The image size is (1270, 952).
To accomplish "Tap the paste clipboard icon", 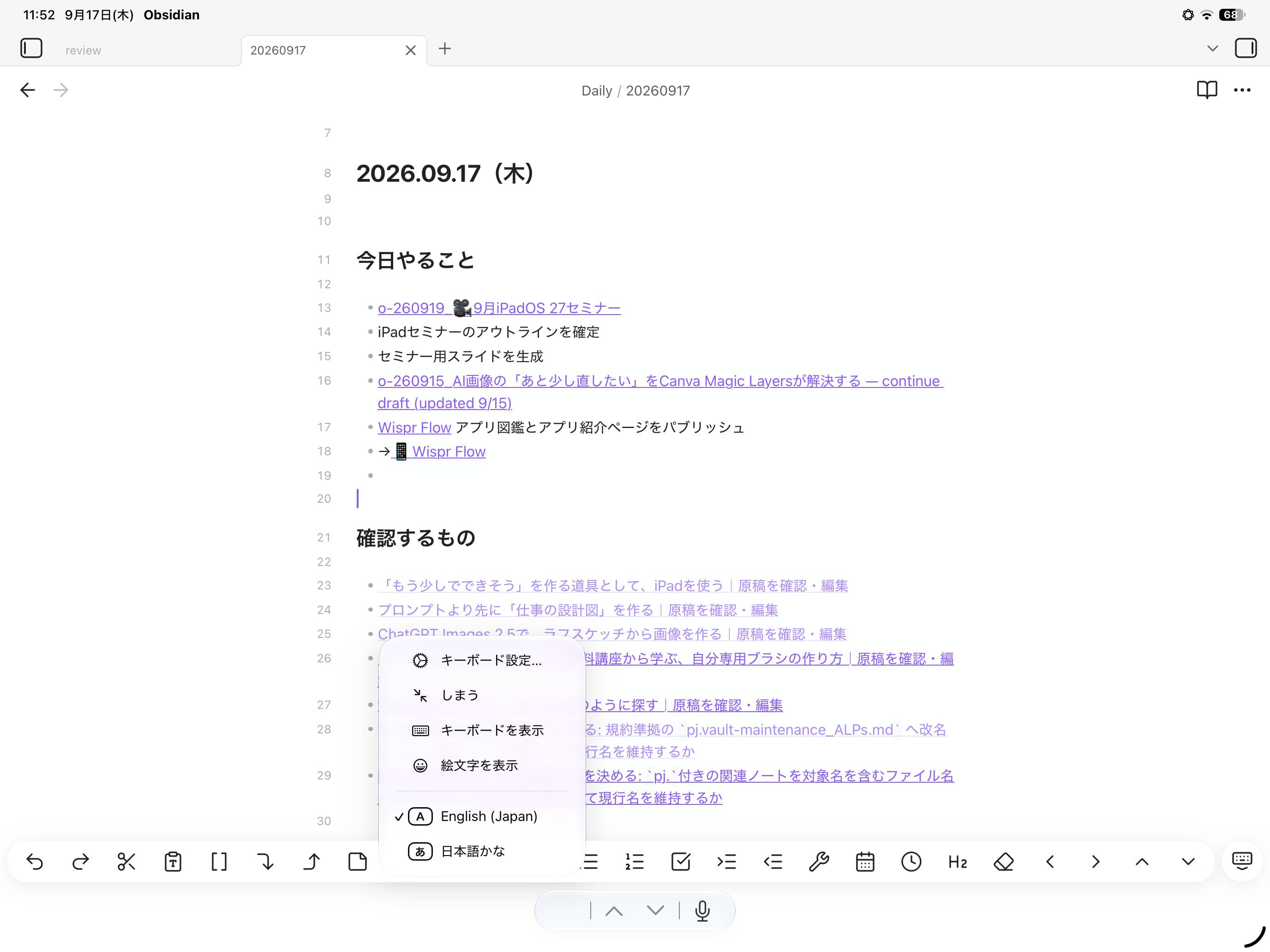I will pyautogui.click(x=173, y=861).
